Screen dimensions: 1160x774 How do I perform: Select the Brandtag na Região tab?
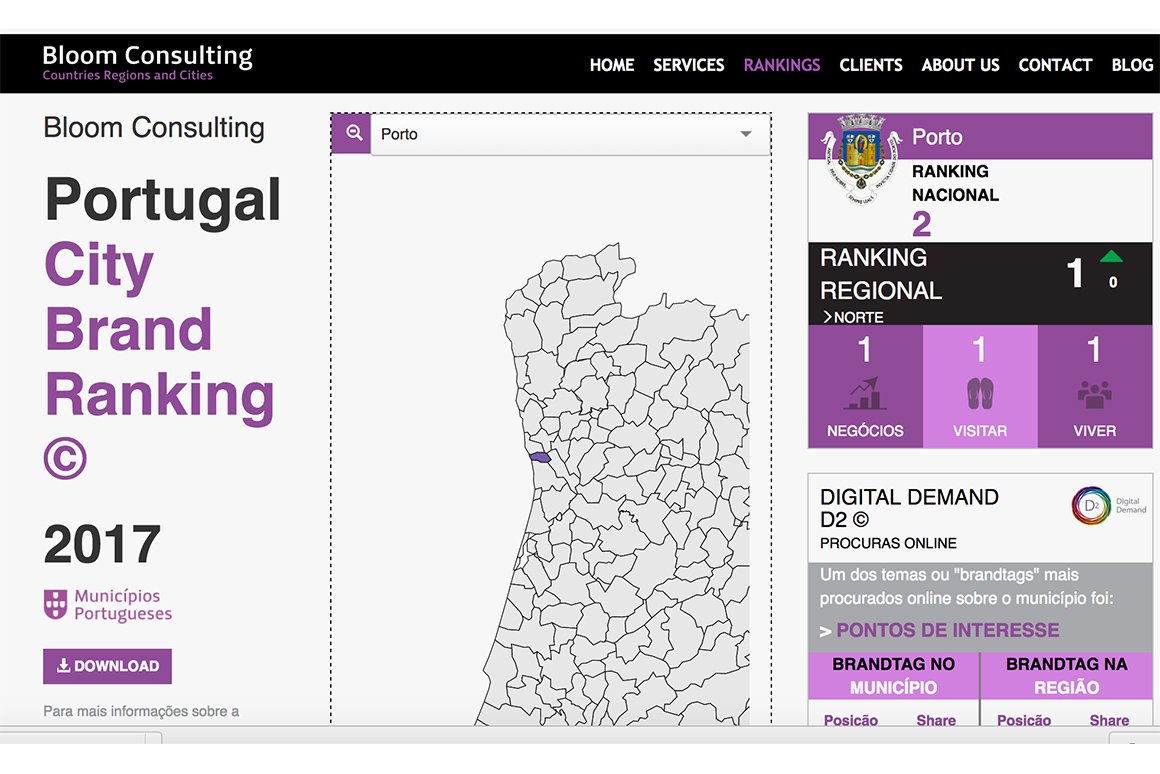click(x=1066, y=676)
